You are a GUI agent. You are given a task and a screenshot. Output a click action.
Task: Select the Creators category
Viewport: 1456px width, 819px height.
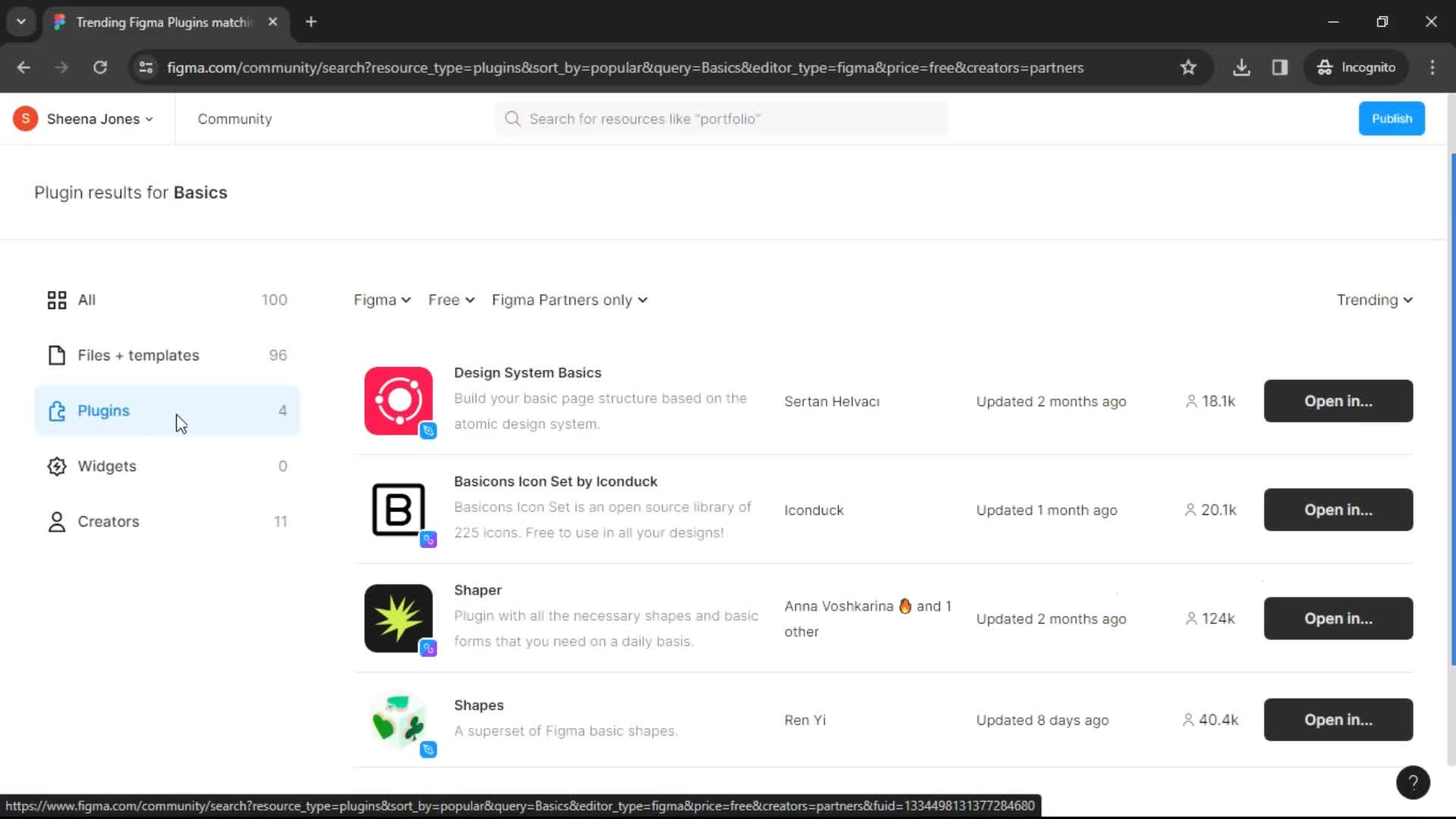[x=167, y=522]
